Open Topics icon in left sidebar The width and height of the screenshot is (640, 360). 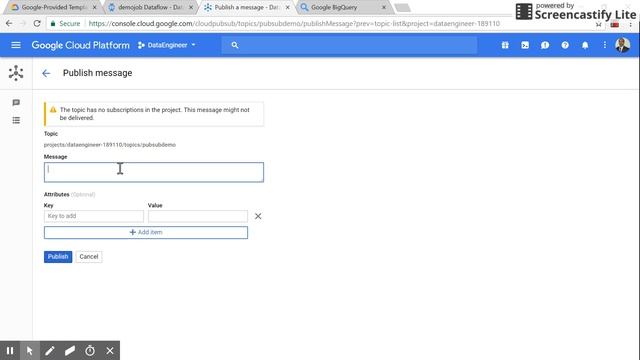16,102
